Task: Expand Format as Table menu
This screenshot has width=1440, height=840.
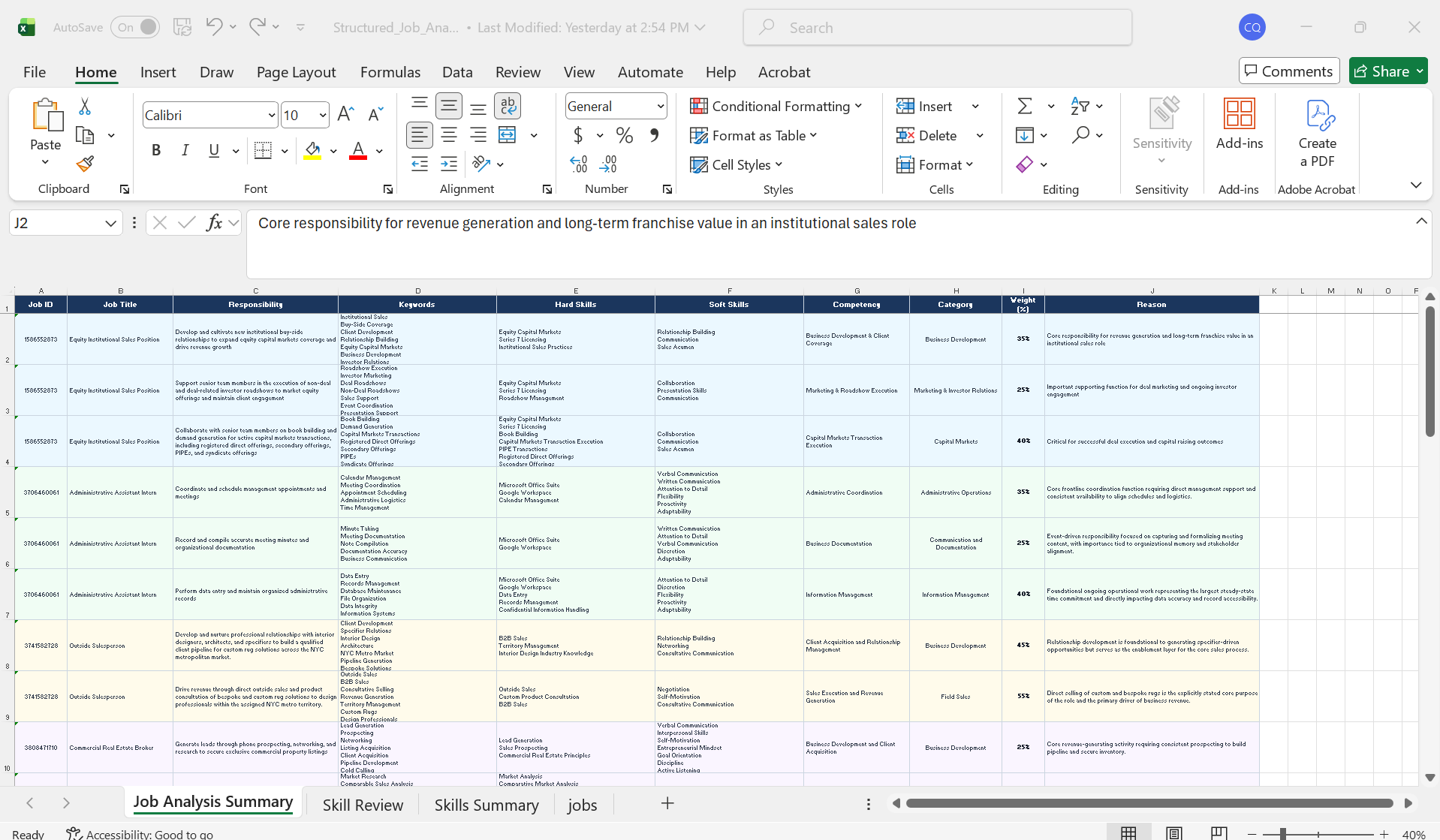Action: point(753,135)
